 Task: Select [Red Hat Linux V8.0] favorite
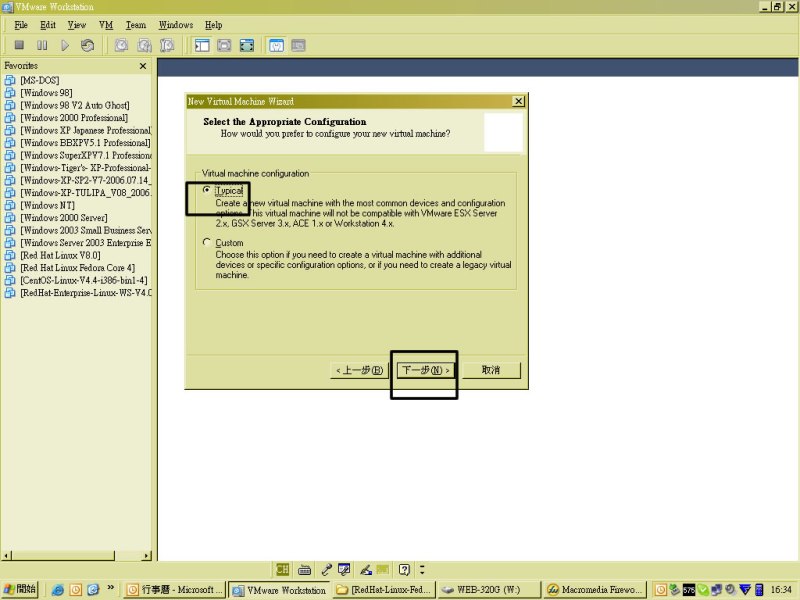(60, 255)
